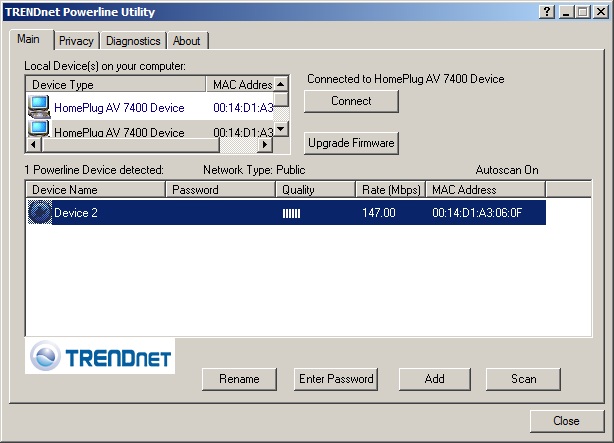614x443 pixels.
Task: Sort by Password column header
Action: click(x=220, y=190)
